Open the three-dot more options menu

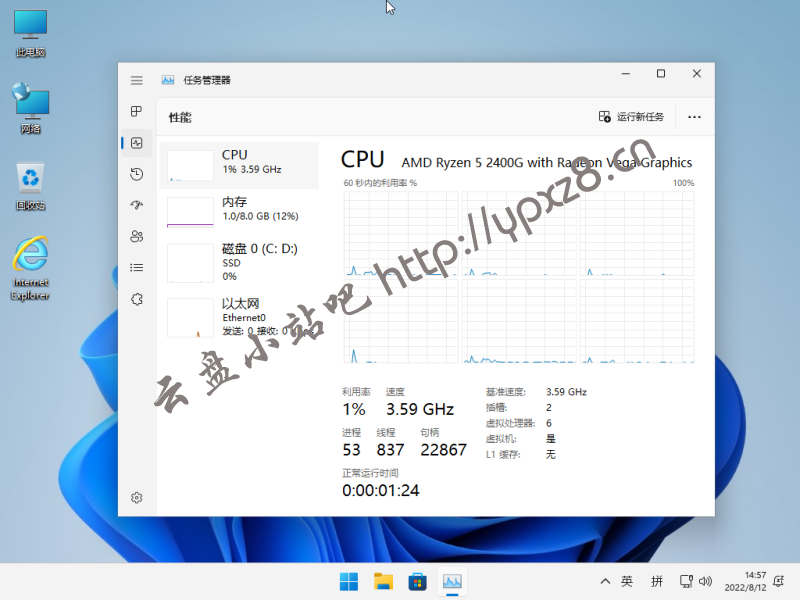tap(694, 117)
